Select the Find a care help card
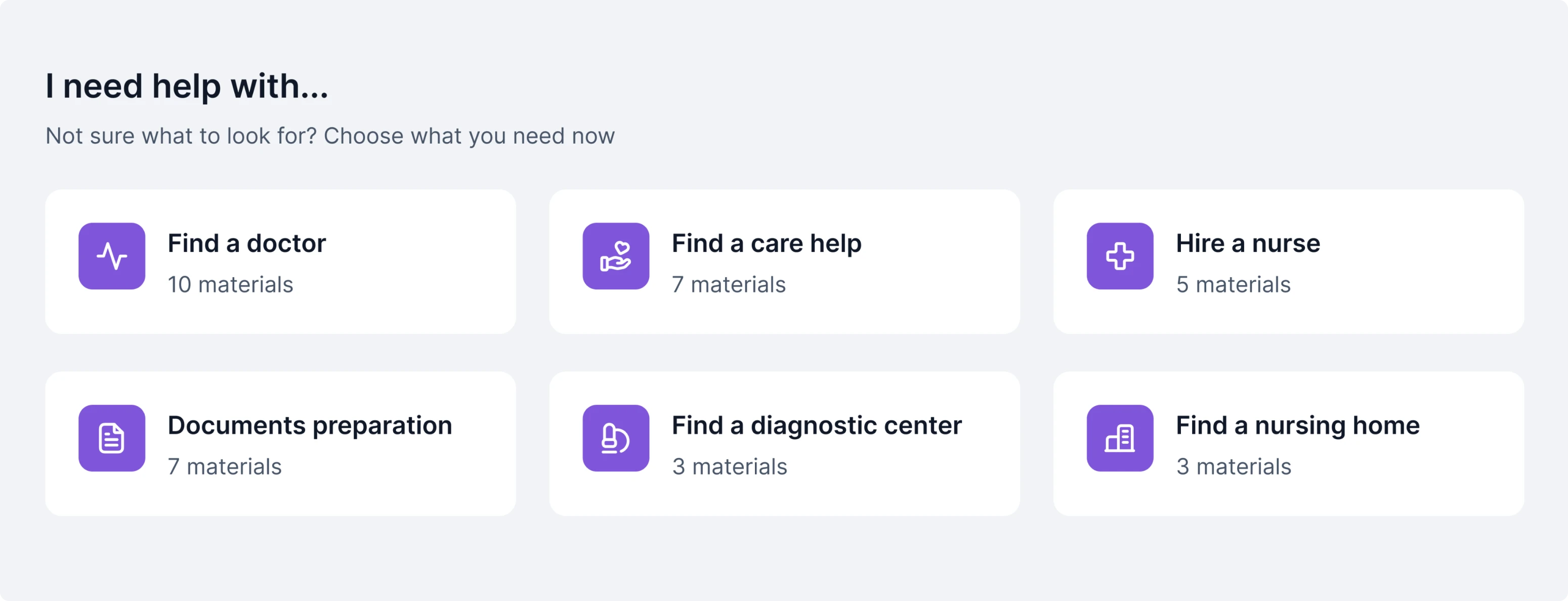Screen dimensions: 1568x601 pos(784,262)
